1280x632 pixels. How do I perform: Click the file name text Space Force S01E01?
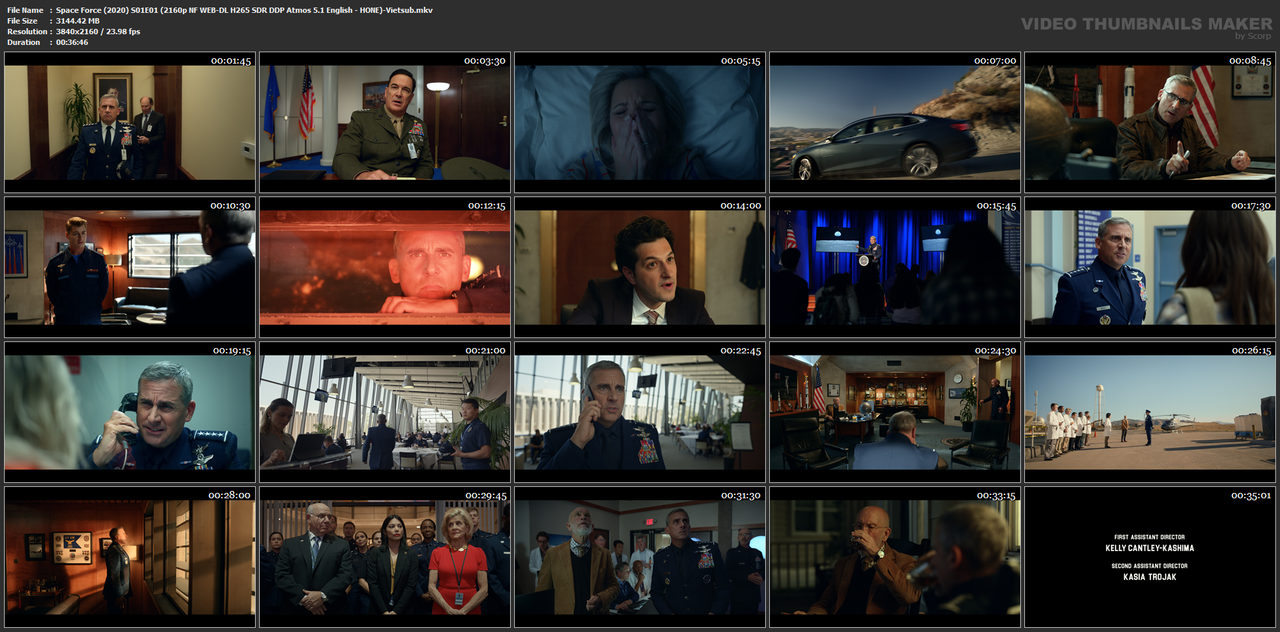click(244, 10)
